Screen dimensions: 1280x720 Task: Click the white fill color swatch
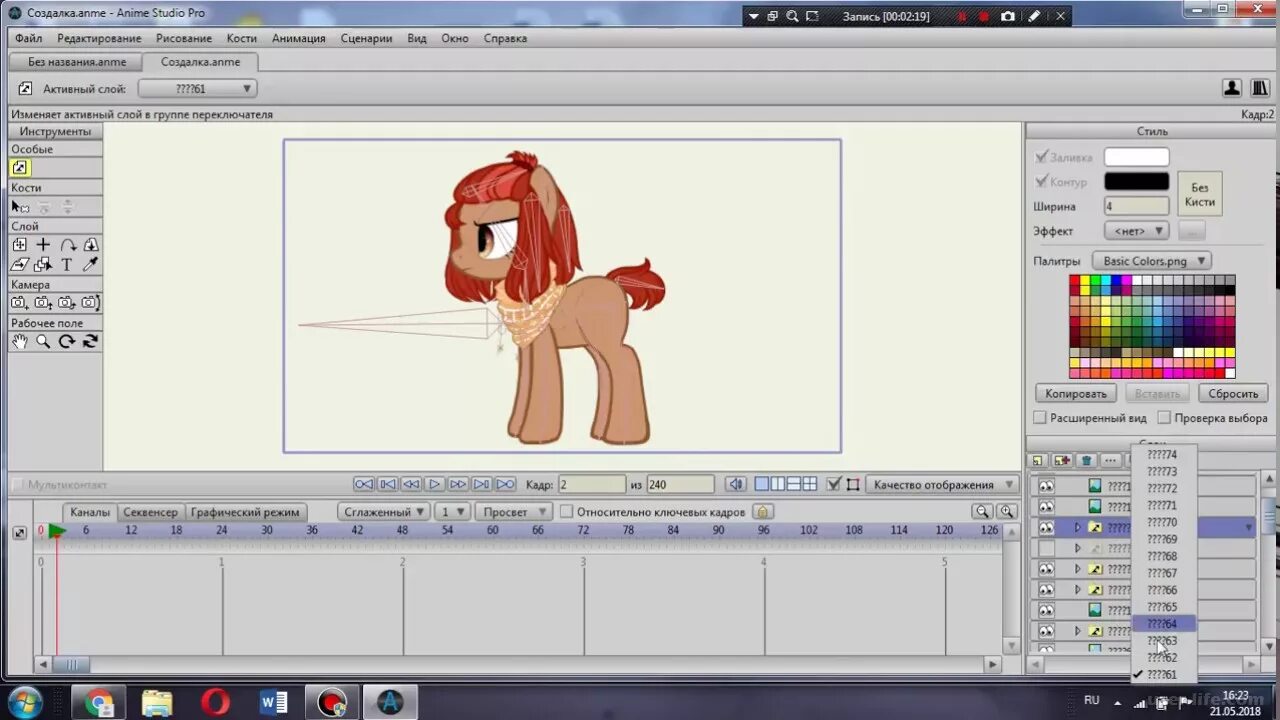1136,157
